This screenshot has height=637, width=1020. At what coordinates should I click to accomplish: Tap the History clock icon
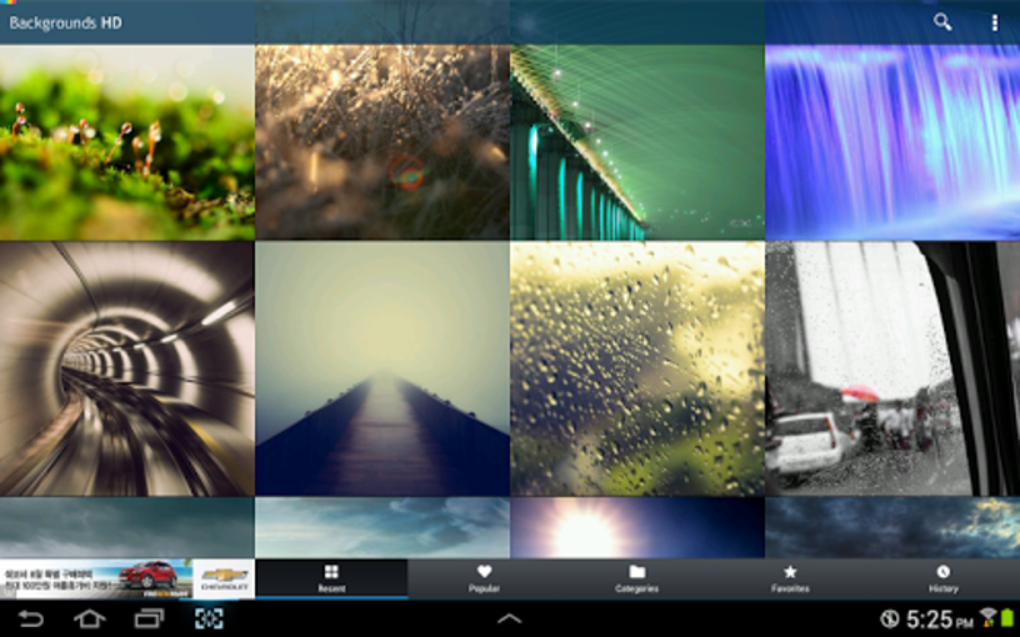tap(942, 572)
